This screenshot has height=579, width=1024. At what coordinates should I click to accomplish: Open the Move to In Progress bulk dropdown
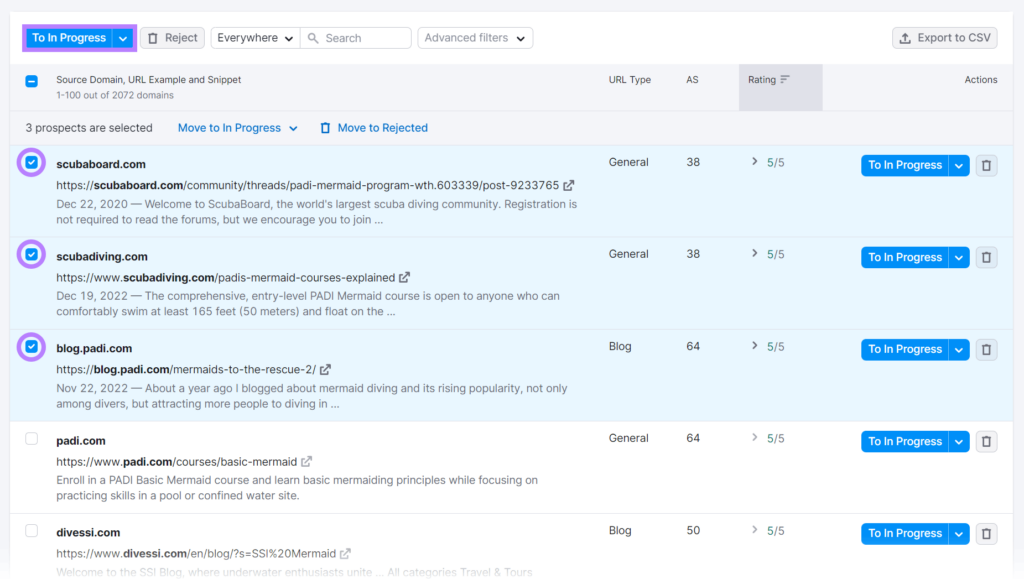[x=238, y=128]
